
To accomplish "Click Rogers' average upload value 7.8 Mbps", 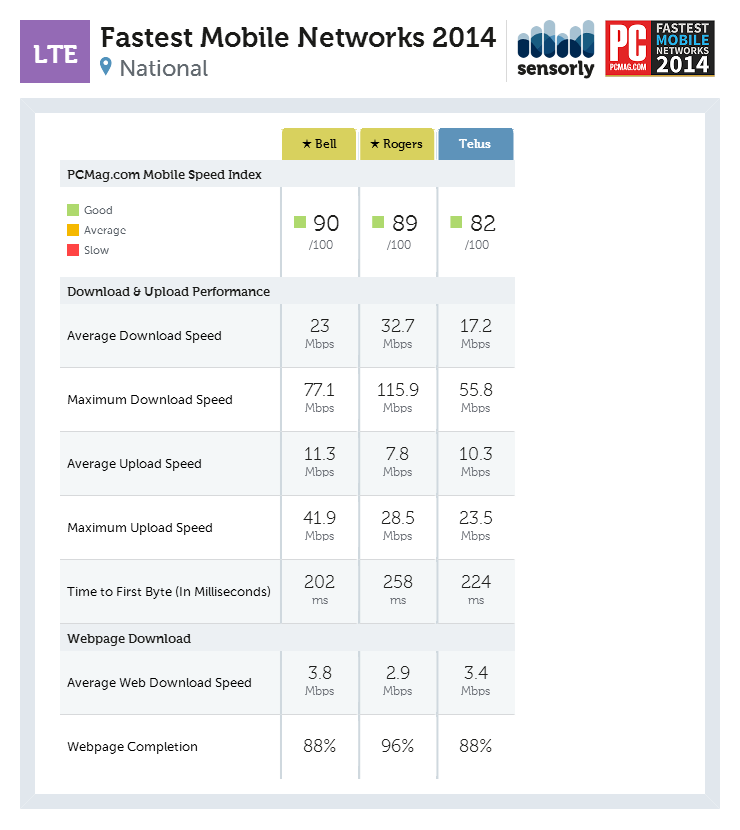I will tap(398, 462).
